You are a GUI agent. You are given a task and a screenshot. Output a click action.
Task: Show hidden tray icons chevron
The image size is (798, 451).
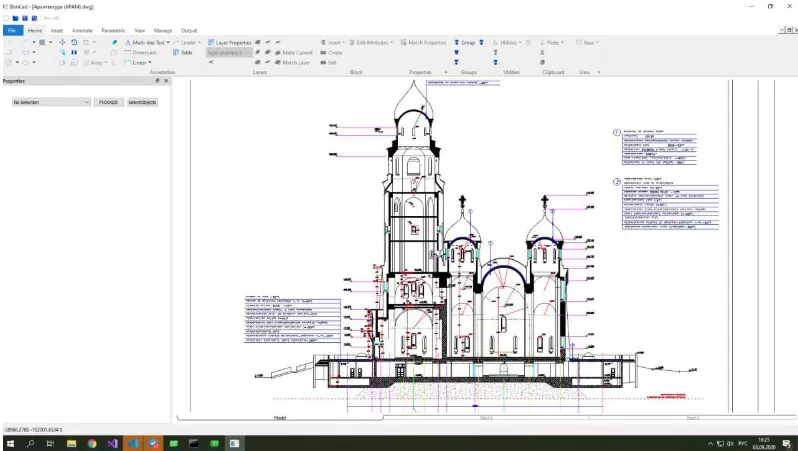710,443
